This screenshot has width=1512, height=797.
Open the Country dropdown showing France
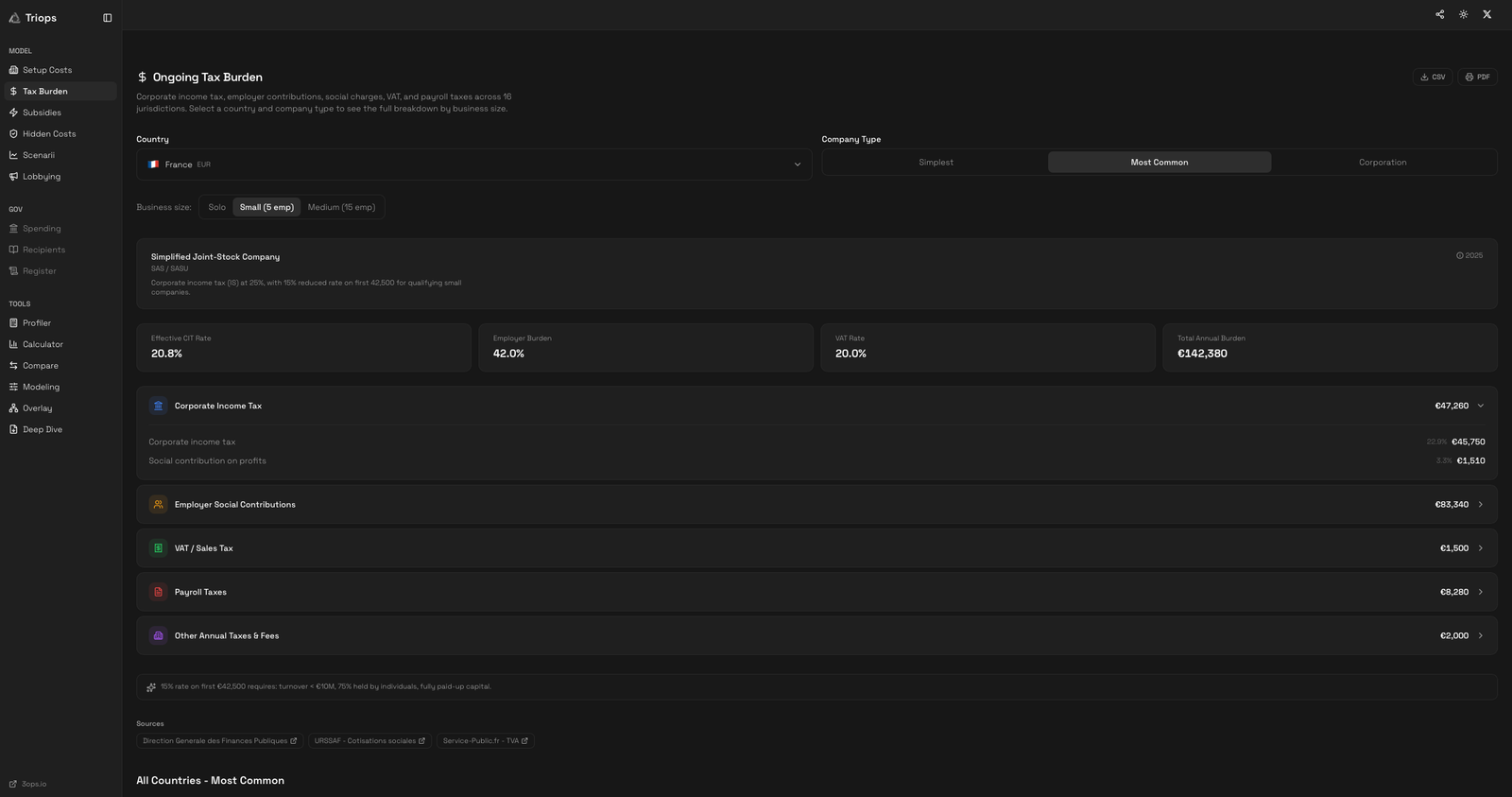click(473, 165)
